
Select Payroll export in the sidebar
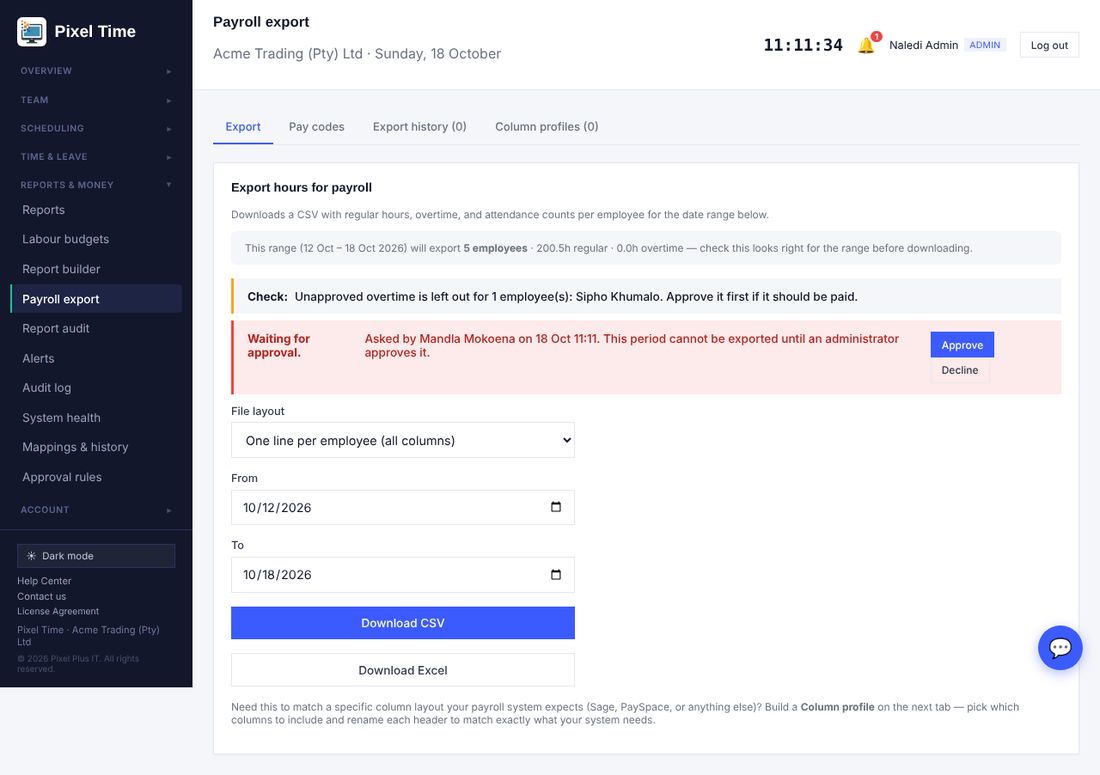coord(96,299)
